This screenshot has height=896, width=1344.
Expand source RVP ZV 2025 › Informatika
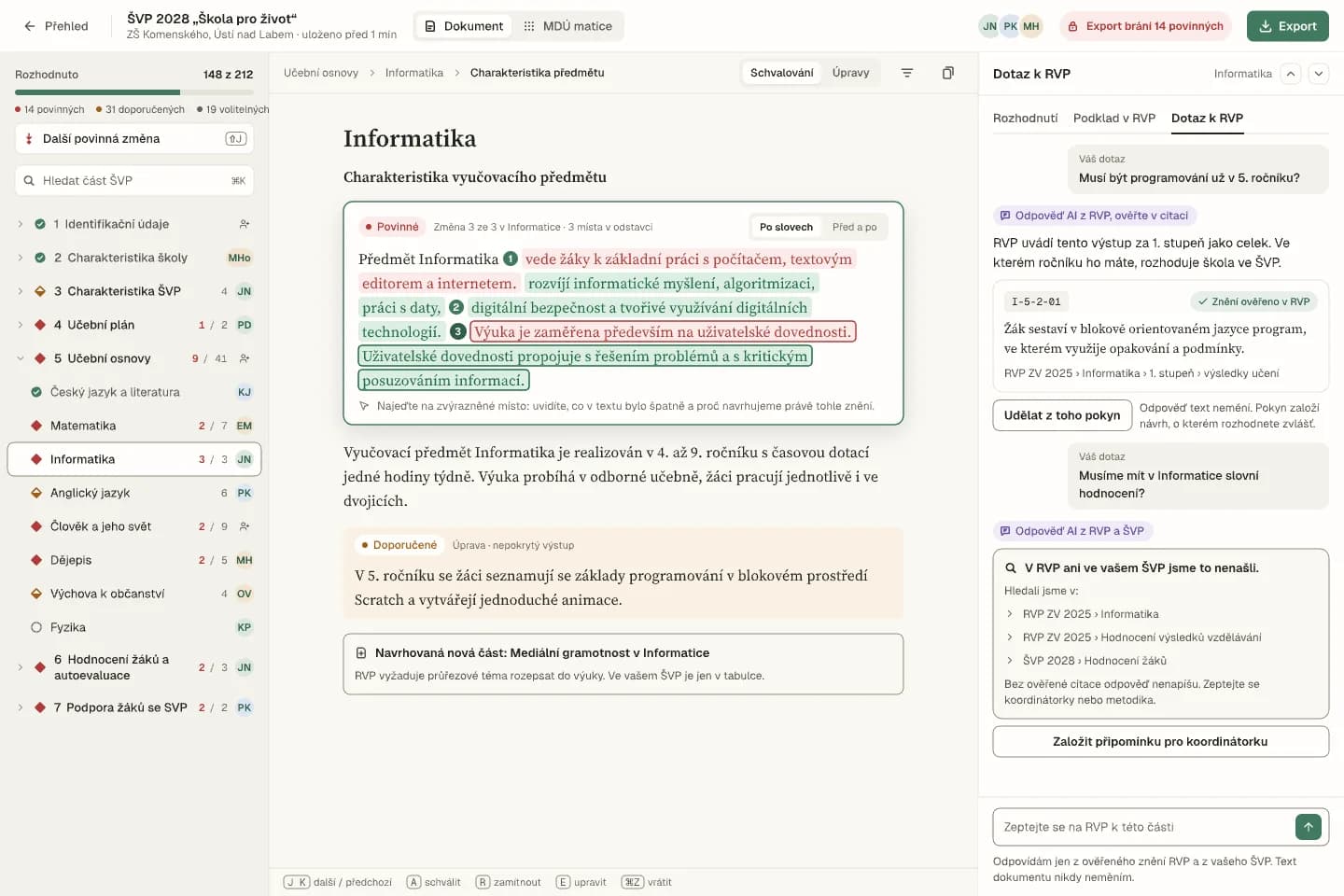[x=1010, y=614]
